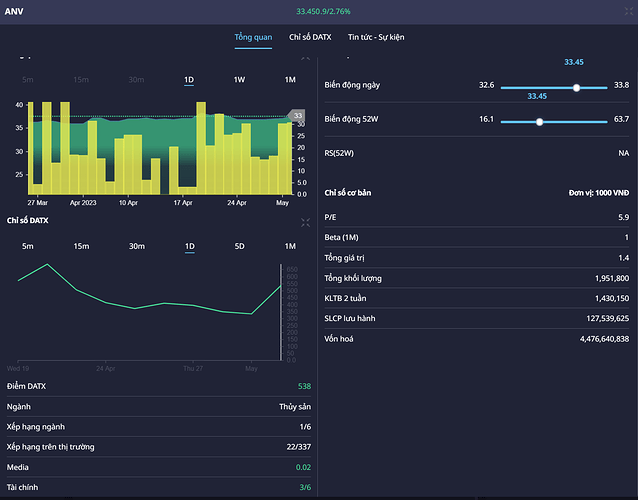Choose 30m on the DATX chart

click(137, 246)
